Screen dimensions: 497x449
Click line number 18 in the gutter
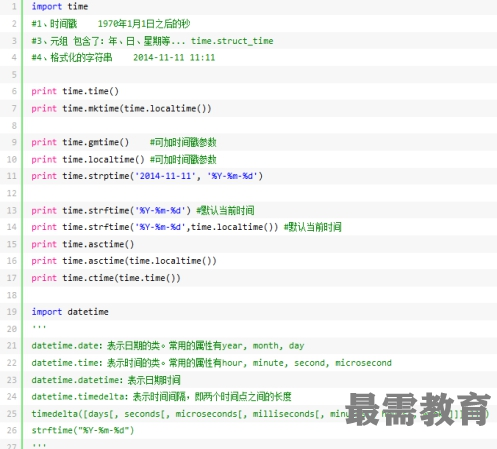point(12,295)
